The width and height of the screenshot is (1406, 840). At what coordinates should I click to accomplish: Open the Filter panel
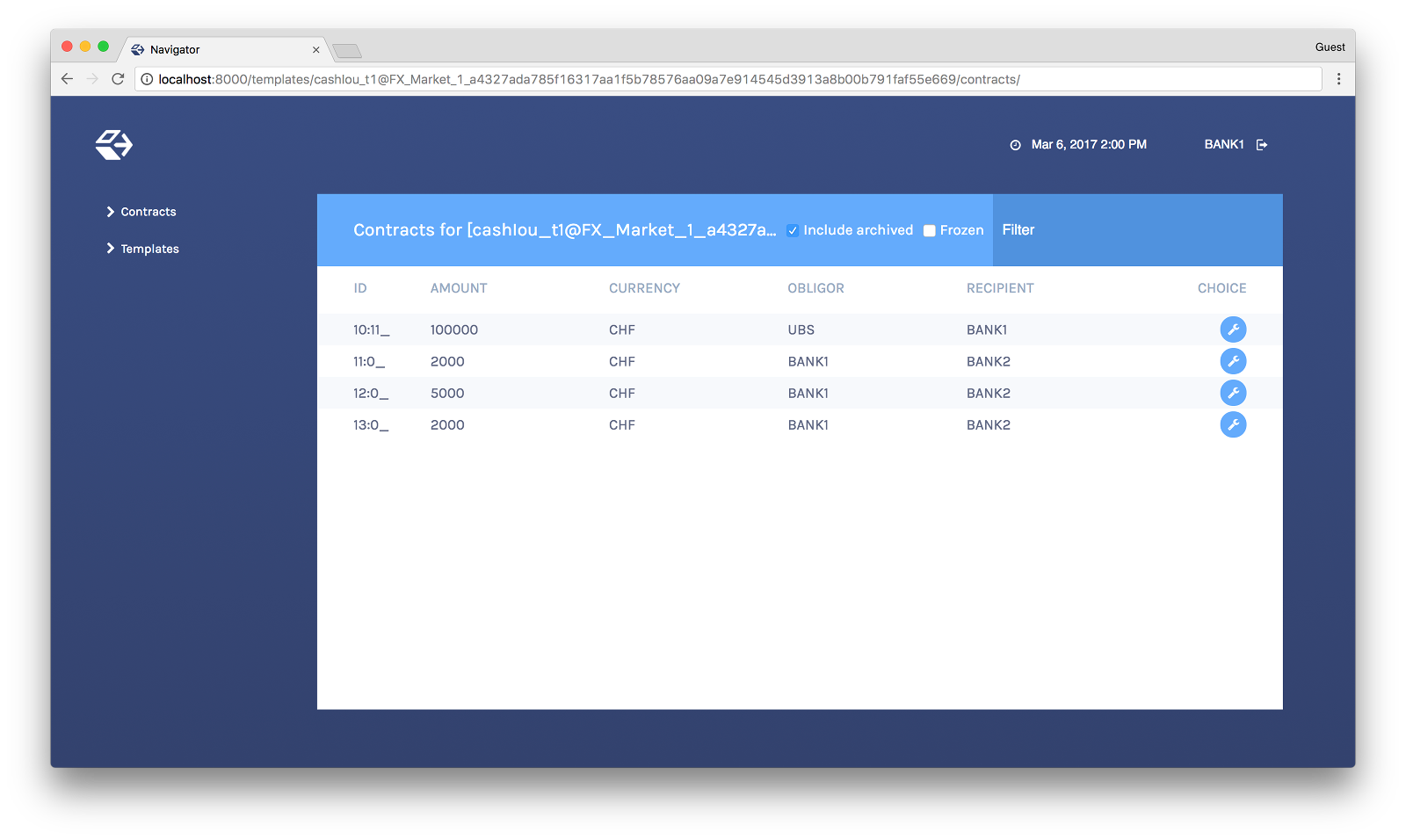pos(1018,230)
